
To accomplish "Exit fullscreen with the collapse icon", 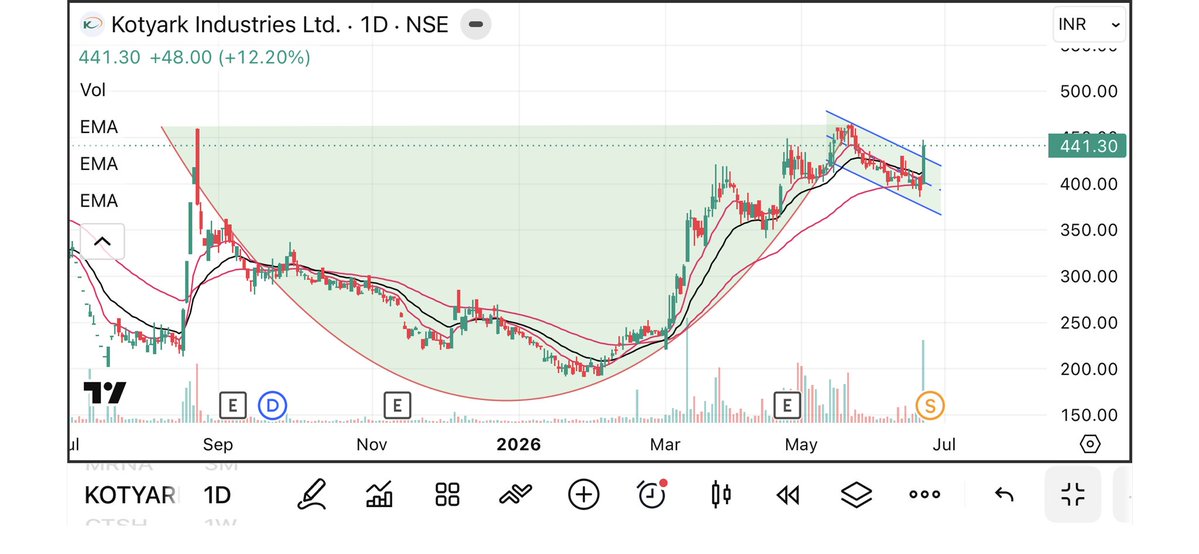I will click(1073, 495).
